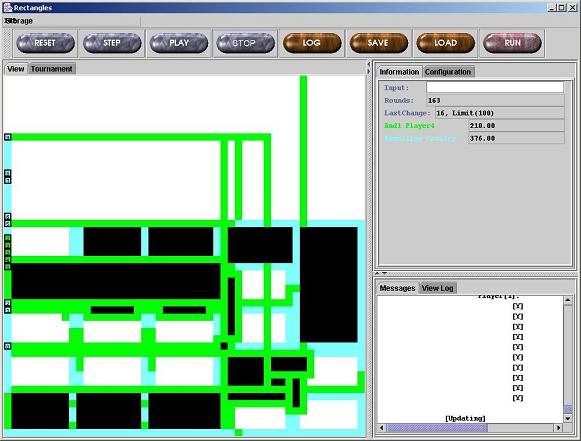Screen dimensions: 581x441
Task: Select the Information tab
Action: tap(399, 72)
